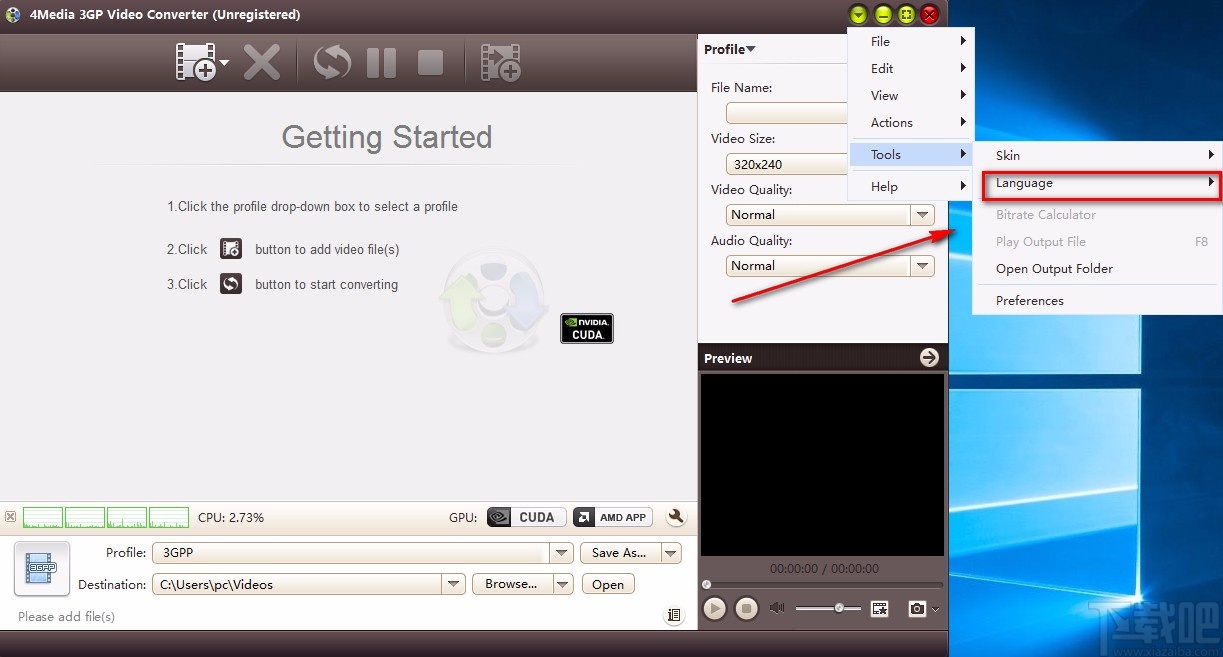
Task: Click the 'Getting Started' heading
Action: 387,137
